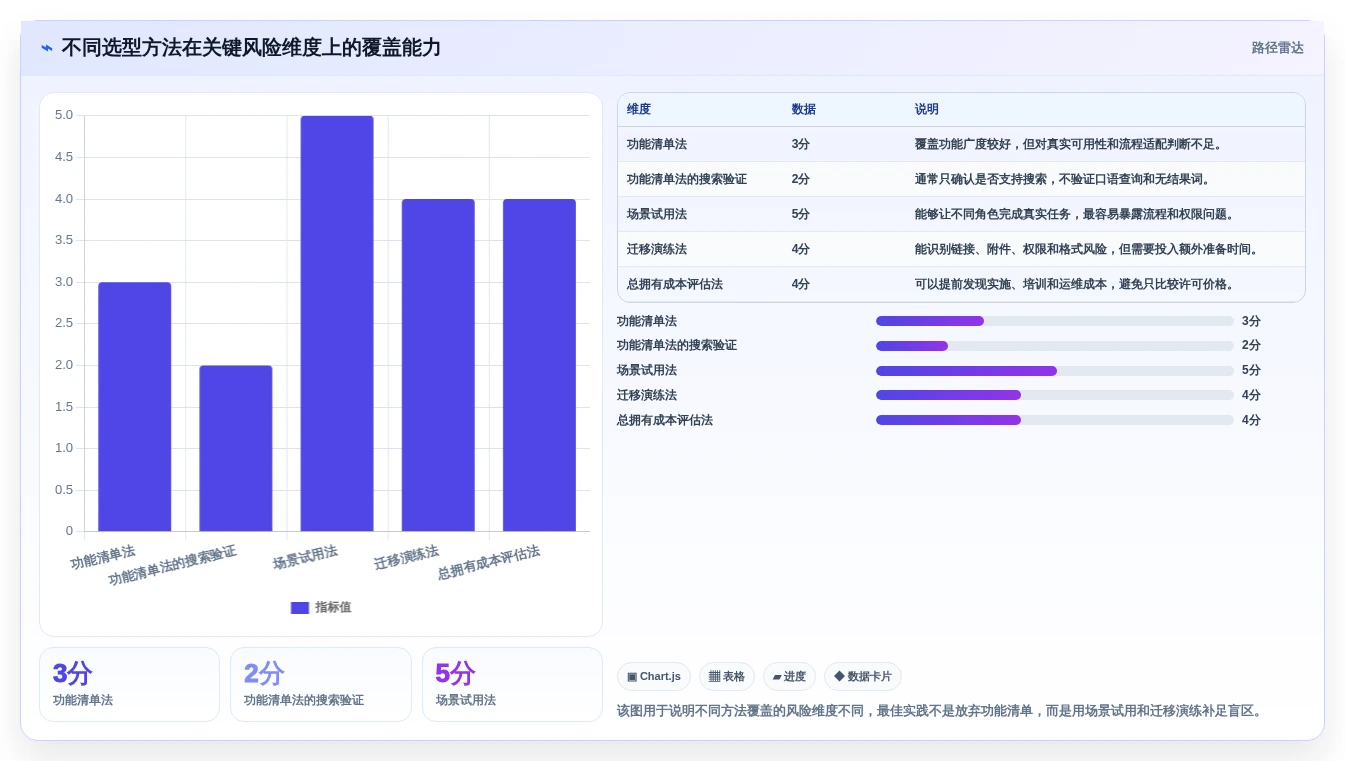Click the 维度 table column header
The width and height of the screenshot is (1345, 761).
[x=639, y=110]
